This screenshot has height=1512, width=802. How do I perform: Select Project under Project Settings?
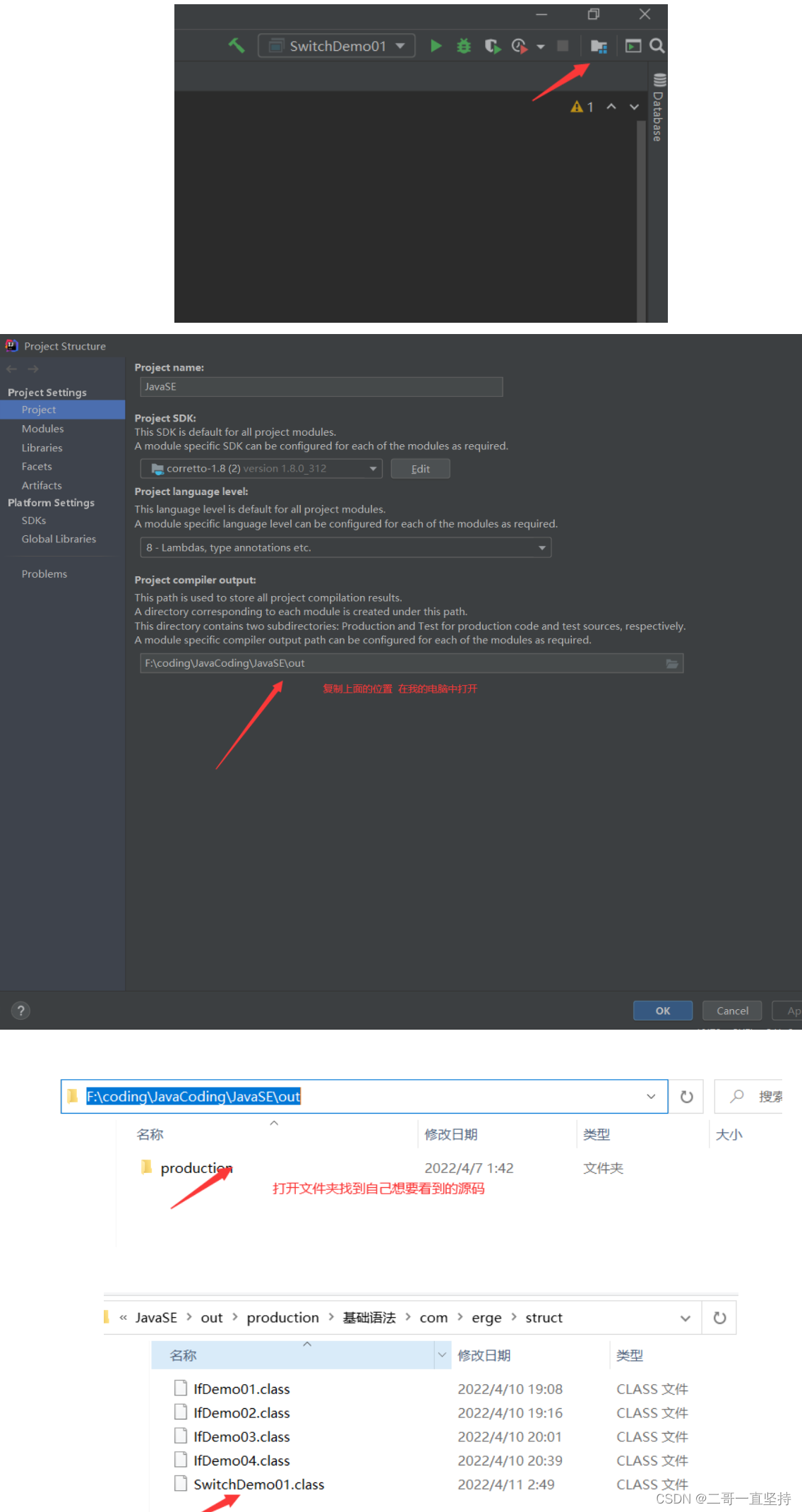click(62, 410)
